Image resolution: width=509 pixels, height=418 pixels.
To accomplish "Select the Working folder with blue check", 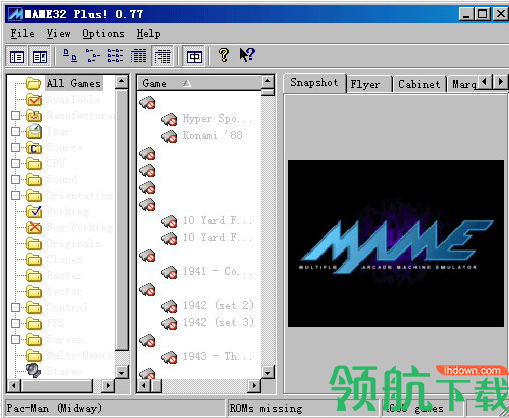I will [68, 211].
